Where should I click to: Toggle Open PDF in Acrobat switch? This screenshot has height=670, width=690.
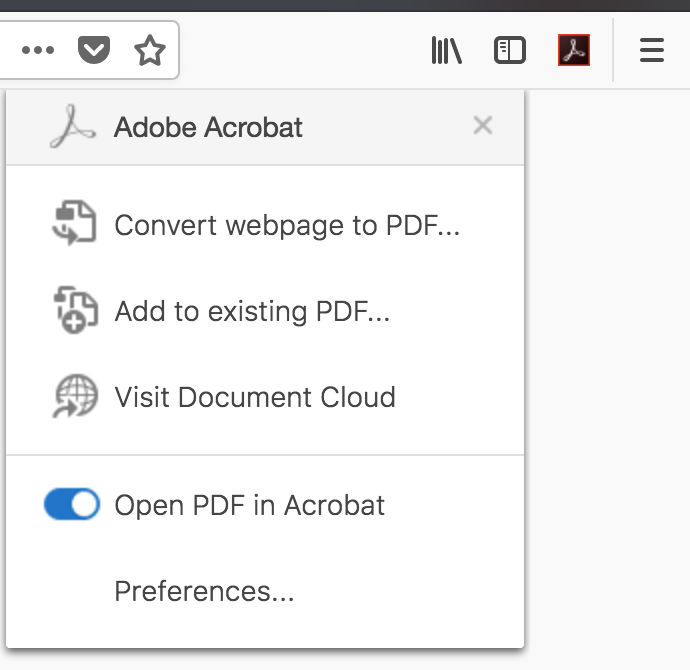pos(72,504)
